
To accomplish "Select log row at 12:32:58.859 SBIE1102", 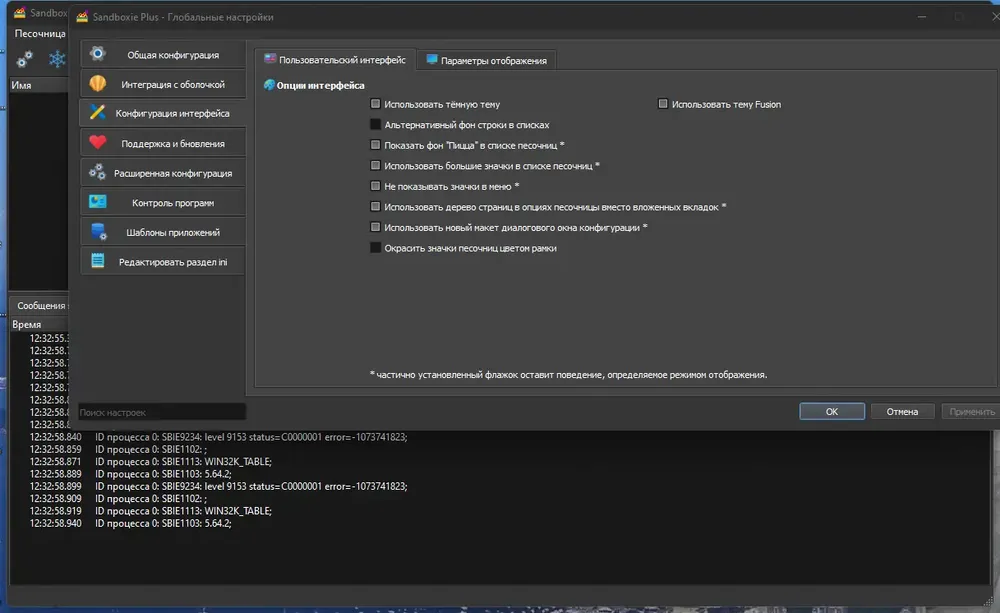I will pyautogui.click(x=499, y=449).
